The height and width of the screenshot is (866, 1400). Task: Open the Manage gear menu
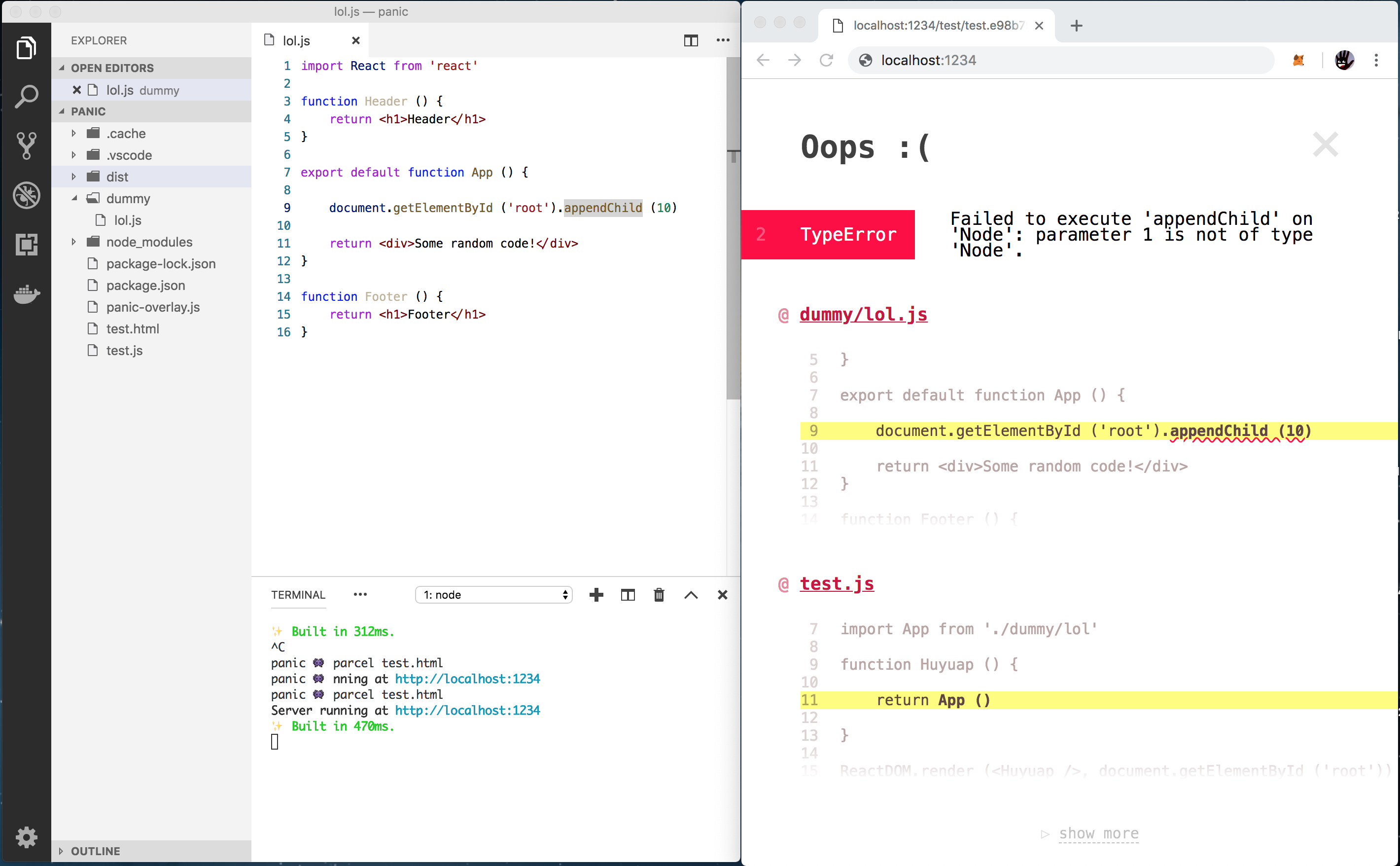(26, 837)
